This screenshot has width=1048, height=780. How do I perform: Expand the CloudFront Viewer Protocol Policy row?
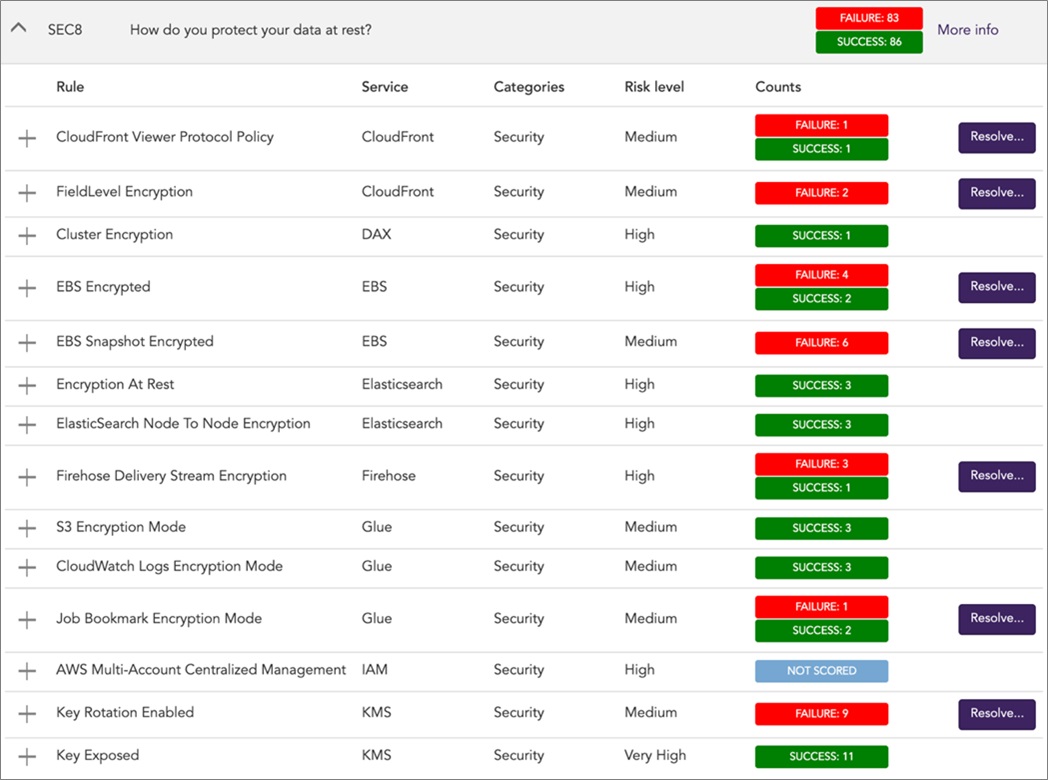pos(27,138)
